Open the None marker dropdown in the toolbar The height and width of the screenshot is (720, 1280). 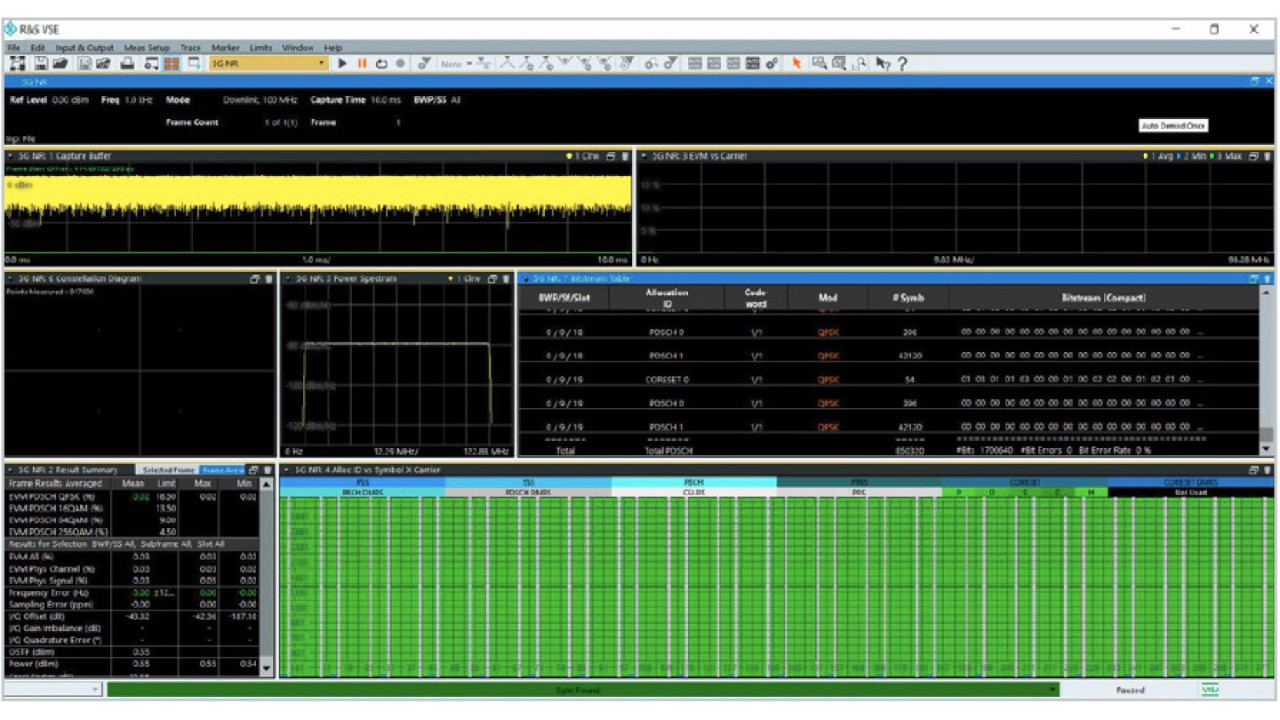click(456, 64)
